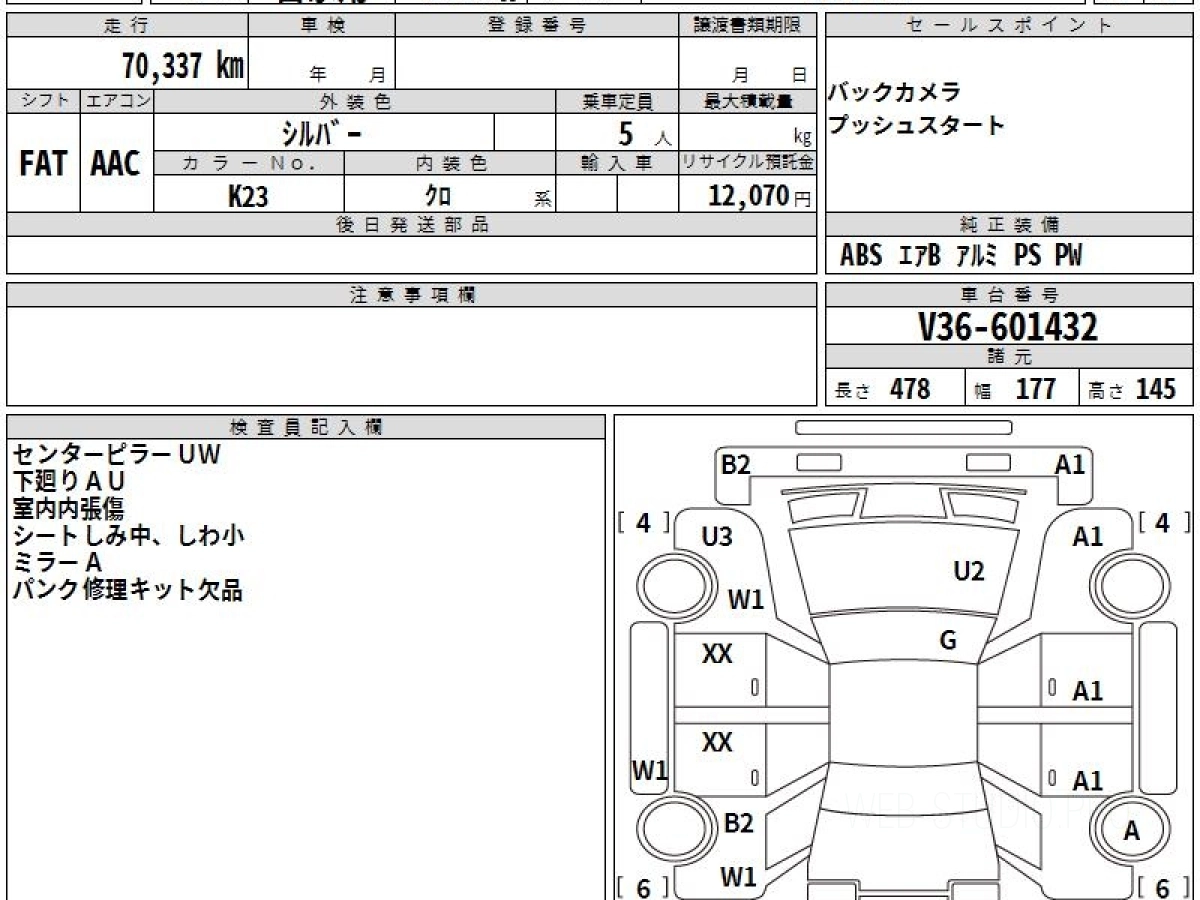Click the U2 mark on the hood

(969, 571)
